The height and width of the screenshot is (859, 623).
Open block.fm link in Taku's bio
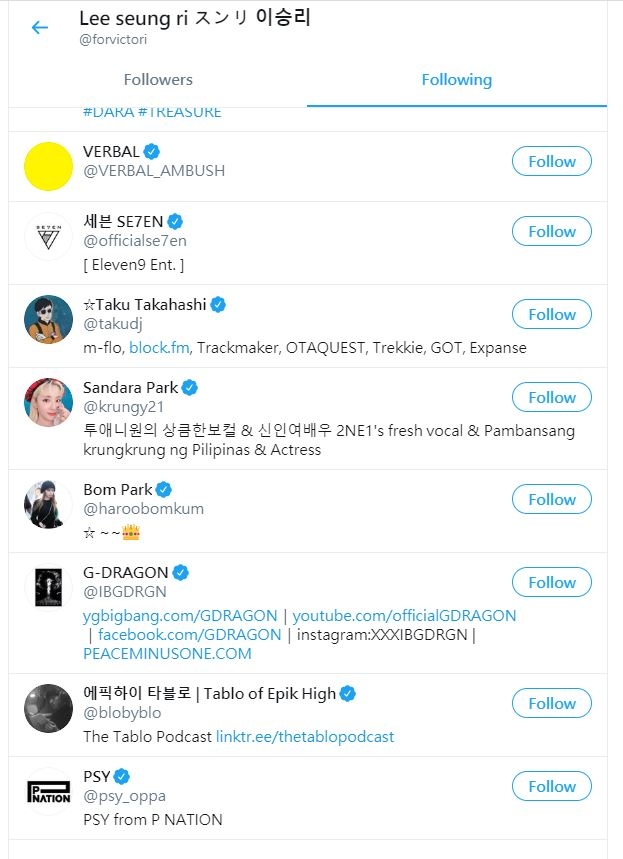(159, 348)
